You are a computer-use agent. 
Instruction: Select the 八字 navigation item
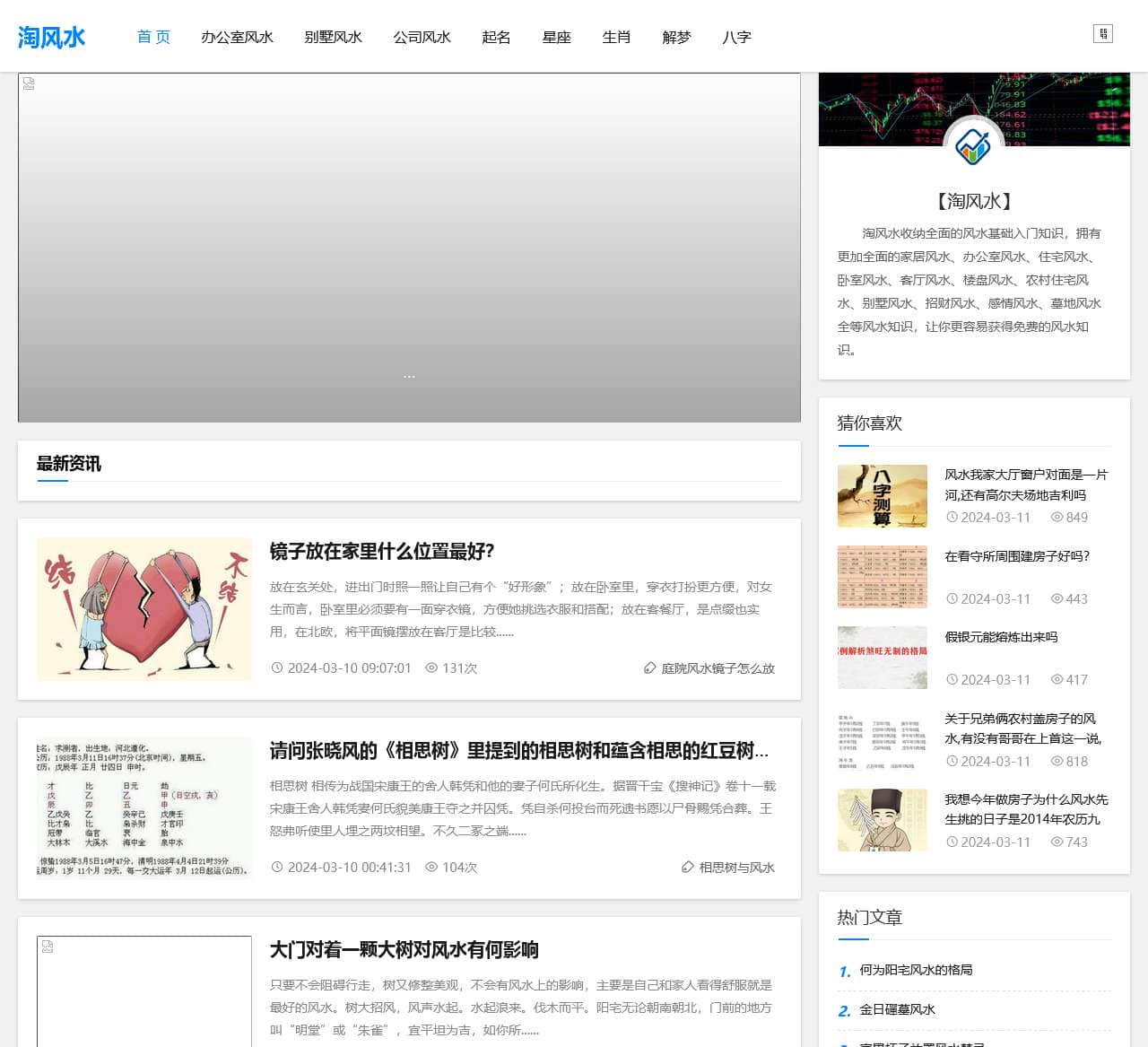pyautogui.click(x=736, y=37)
